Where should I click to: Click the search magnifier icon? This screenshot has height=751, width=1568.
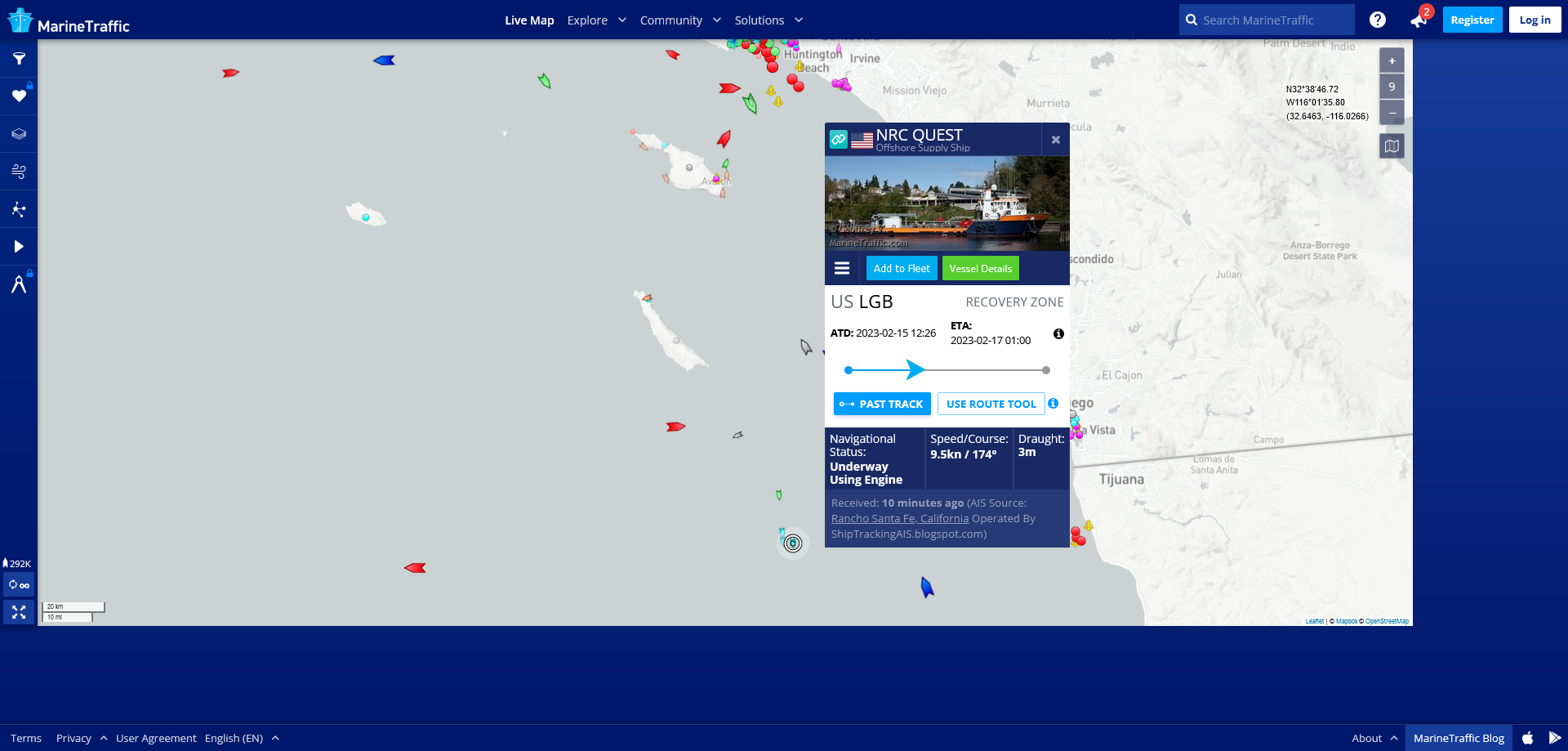click(1192, 20)
